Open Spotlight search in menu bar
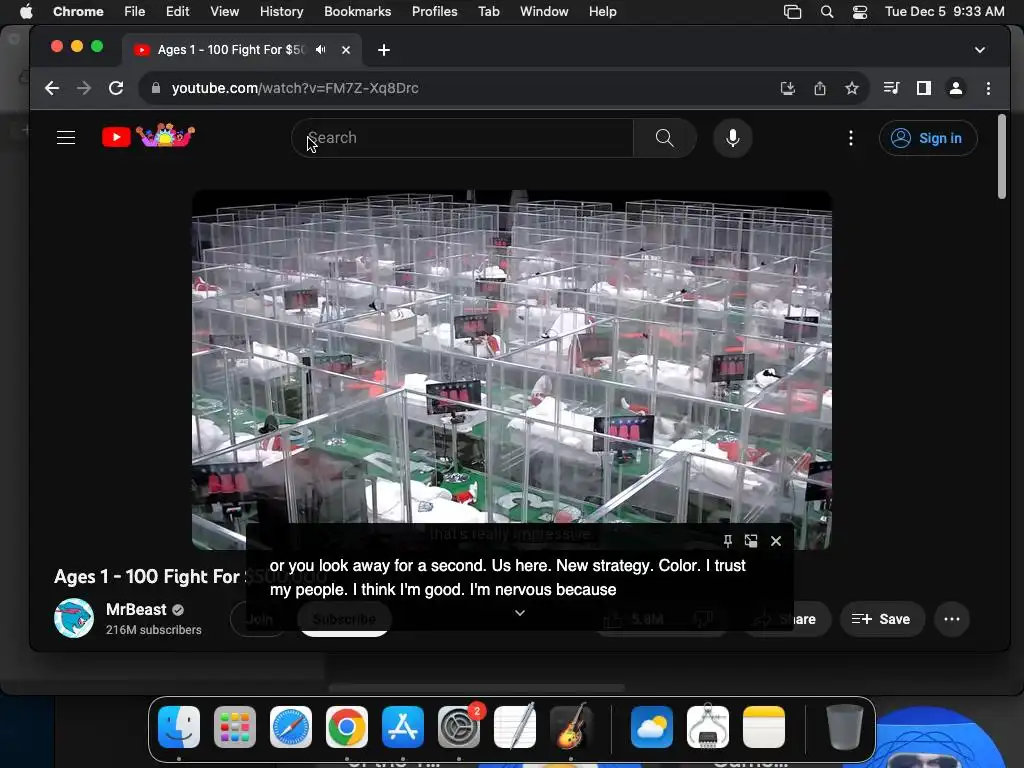This screenshot has width=1024, height=768. (x=827, y=12)
